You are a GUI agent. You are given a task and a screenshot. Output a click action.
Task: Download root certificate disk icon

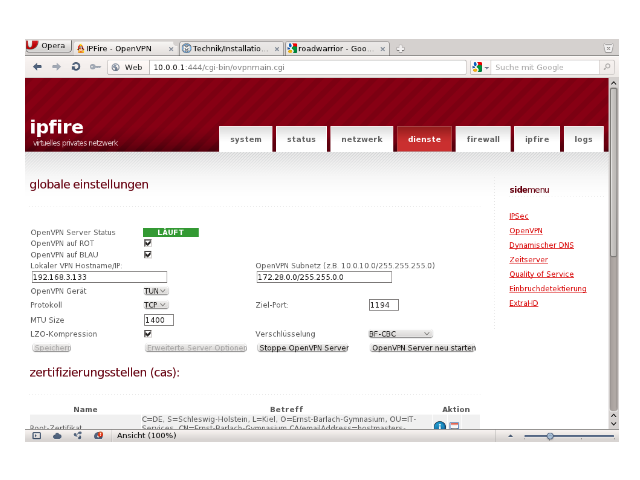454,426
